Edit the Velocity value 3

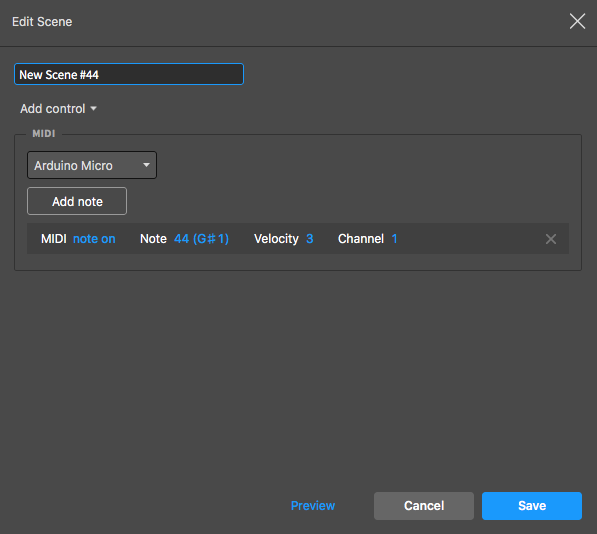pos(310,239)
